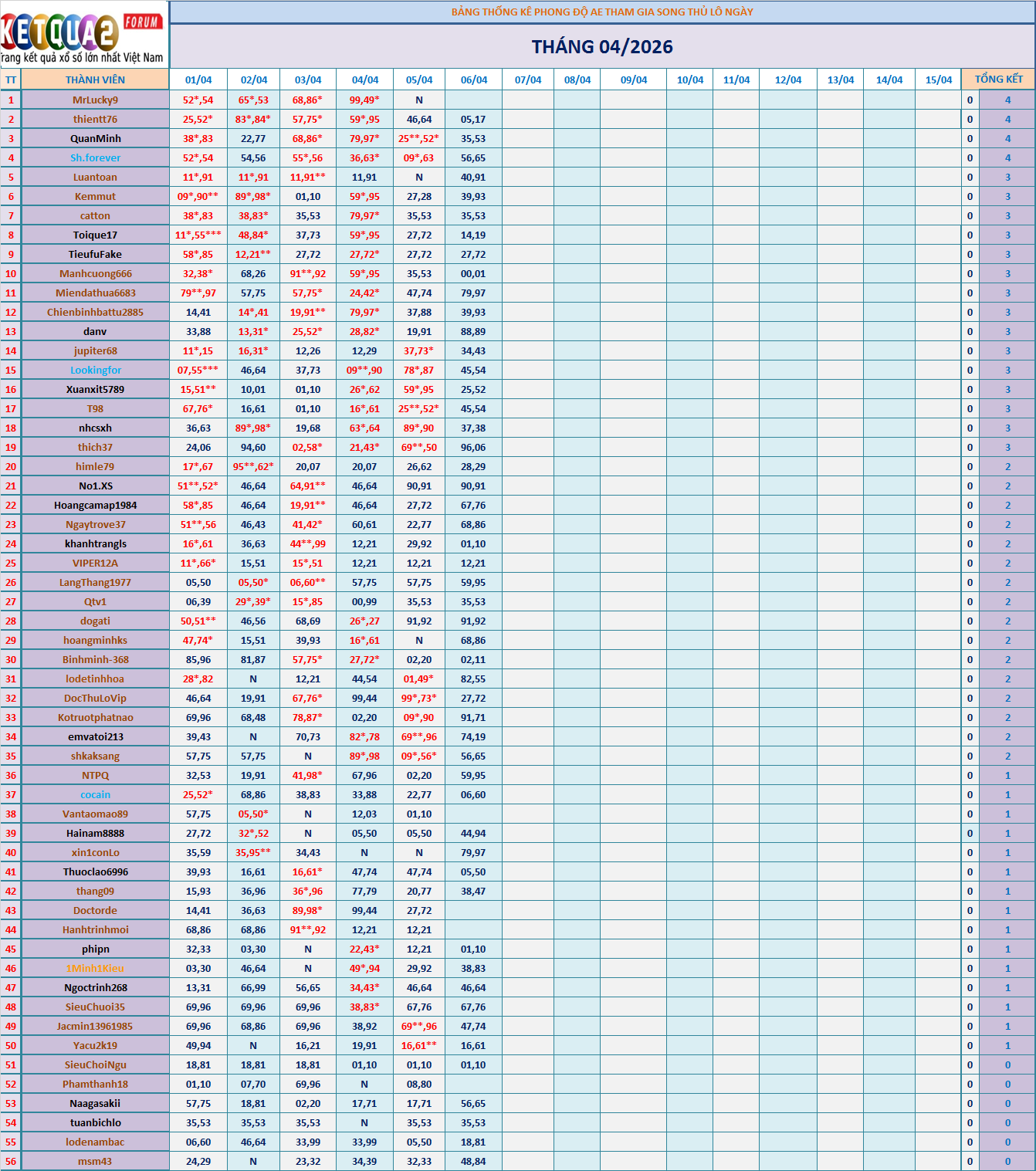Click thientt76's total score cell
This screenshot has height=1171, width=1036.
pos(1007,119)
